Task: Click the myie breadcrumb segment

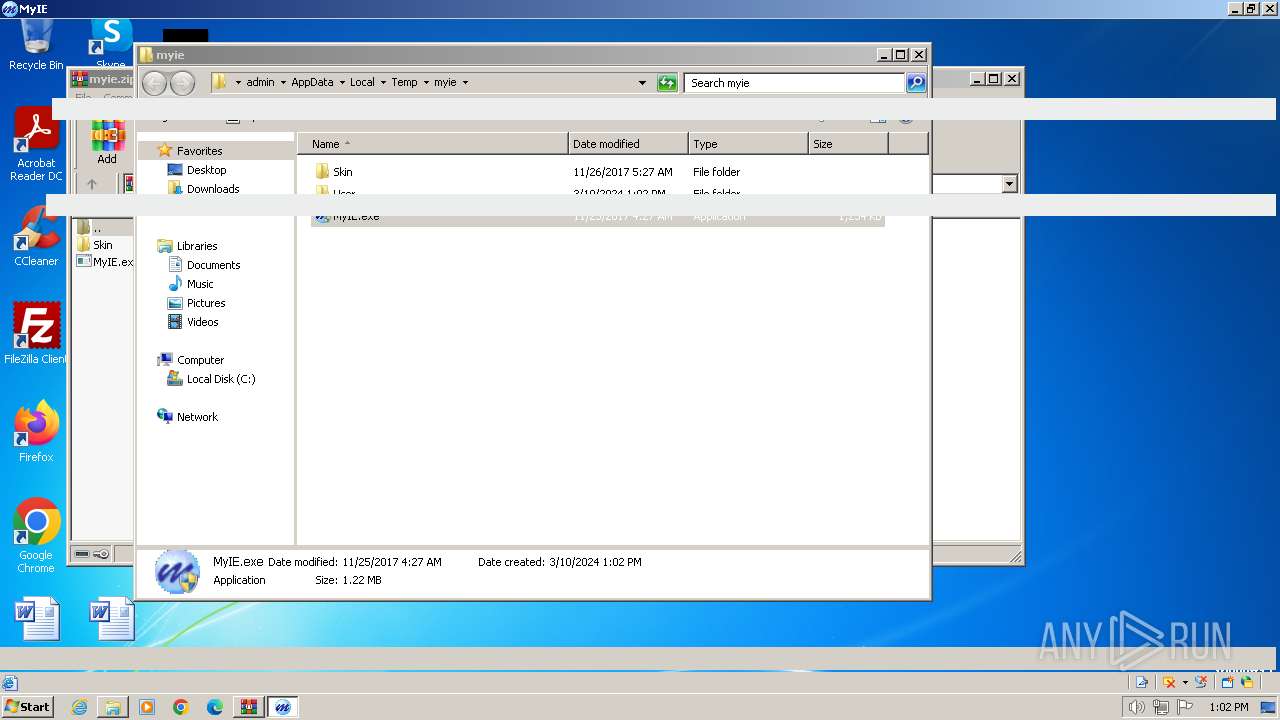Action: pos(445,82)
